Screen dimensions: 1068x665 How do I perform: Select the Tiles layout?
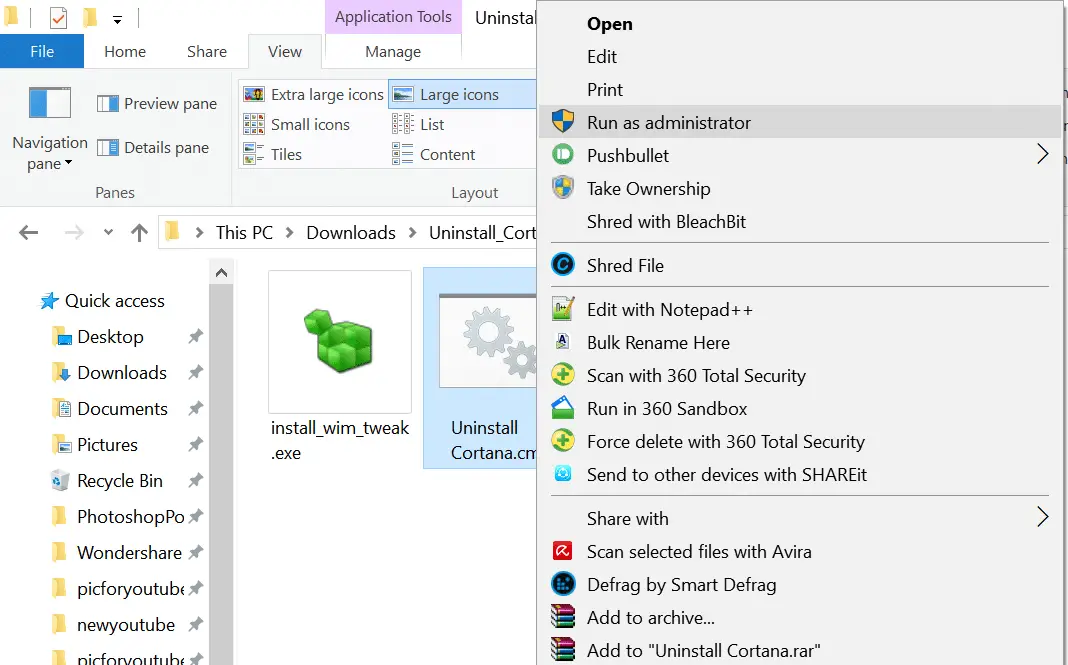272,154
